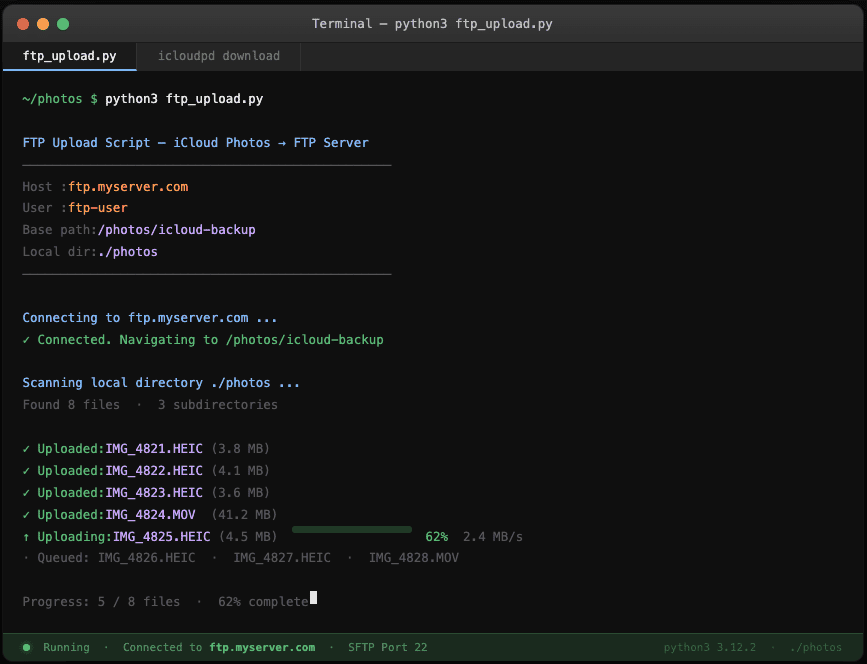Click the checkmark beside IMG_4821.HEIC
Viewport: 867px width, 664px height.
[x=27, y=448]
